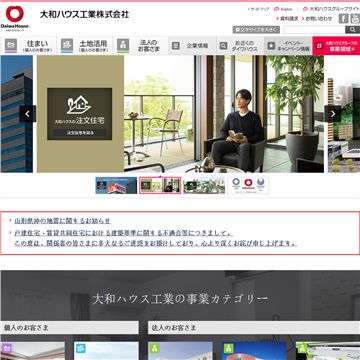The width and height of the screenshot is (360, 360).
Task: Click the 個人のお客さま section heading
Action: tap(70, 328)
